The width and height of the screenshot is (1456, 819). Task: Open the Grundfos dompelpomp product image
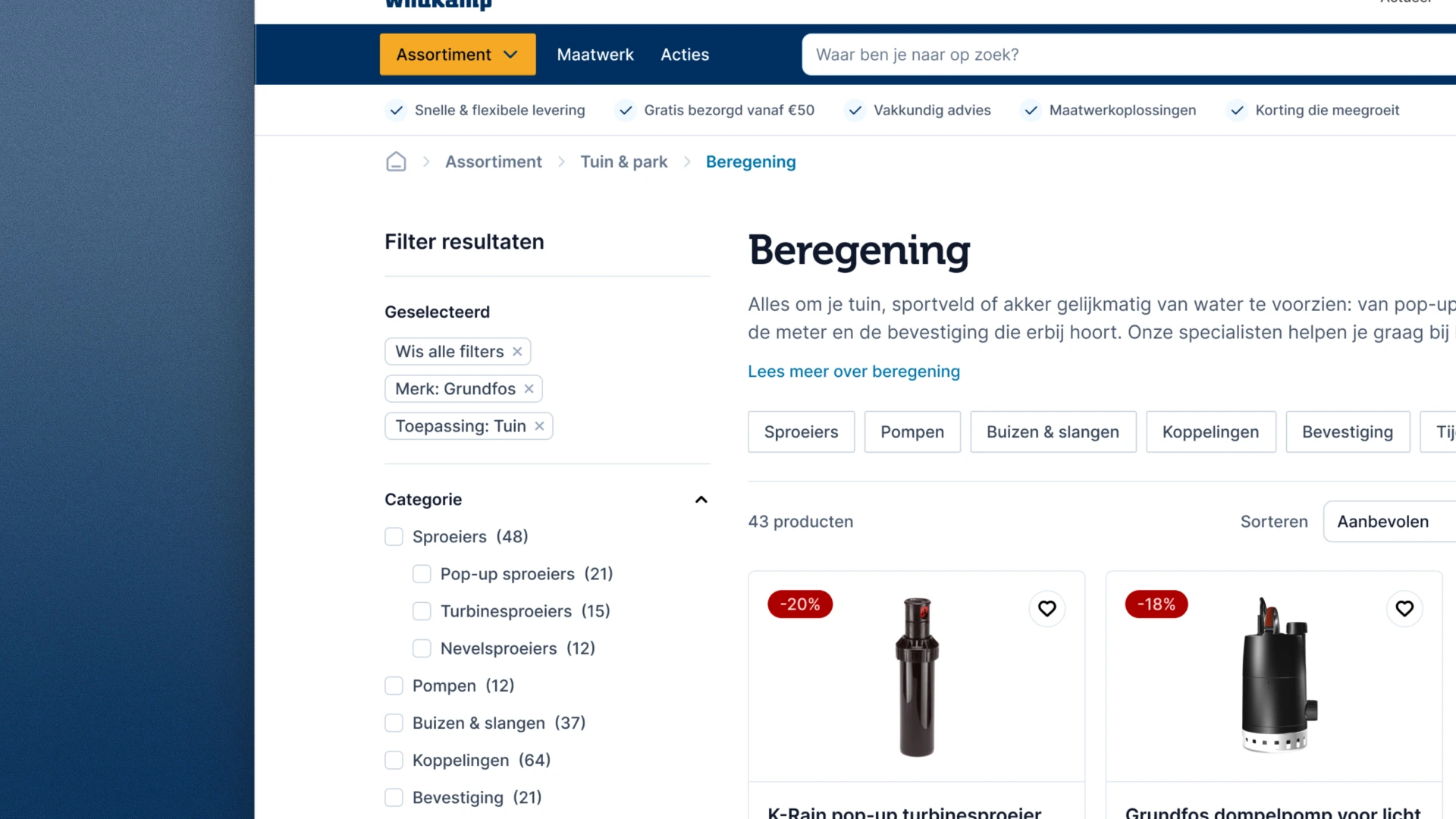[1279, 675]
